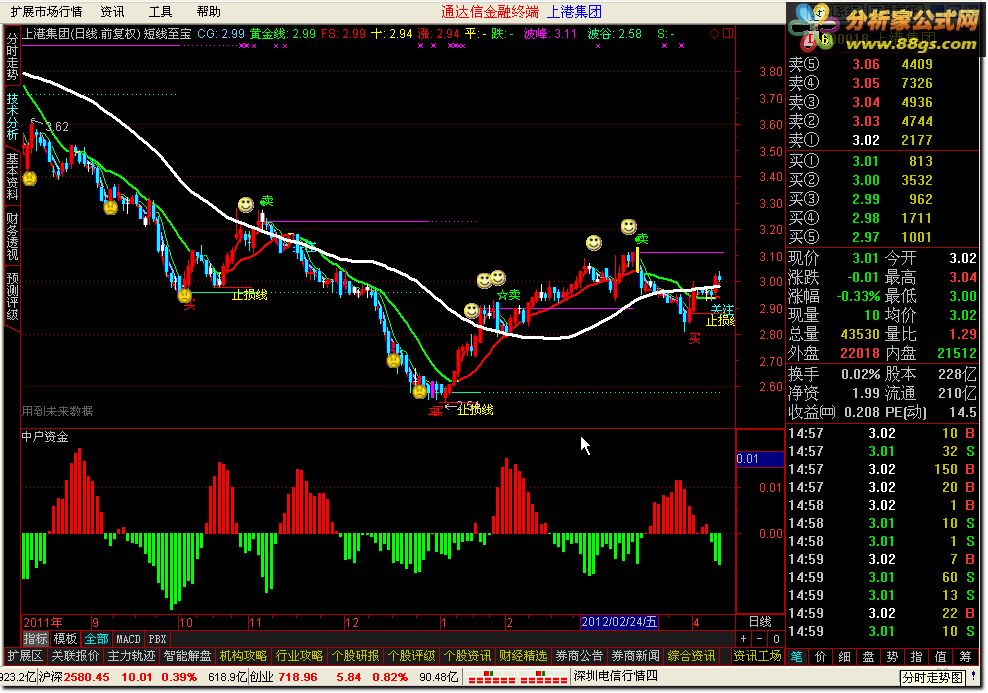The width and height of the screenshot is (988, 693).
Task: Select the 模板 tab under the chart
Action: (66, 639)
